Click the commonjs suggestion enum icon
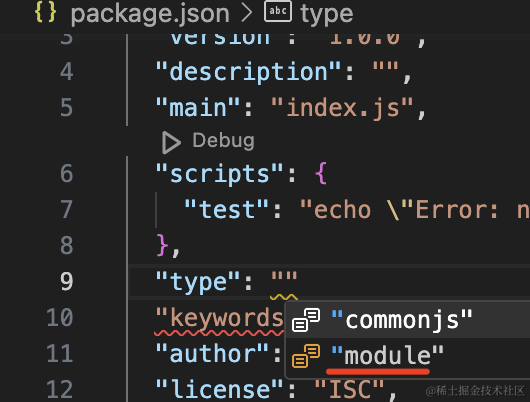This screenshot has height=402, width=530. coord(306,320)
